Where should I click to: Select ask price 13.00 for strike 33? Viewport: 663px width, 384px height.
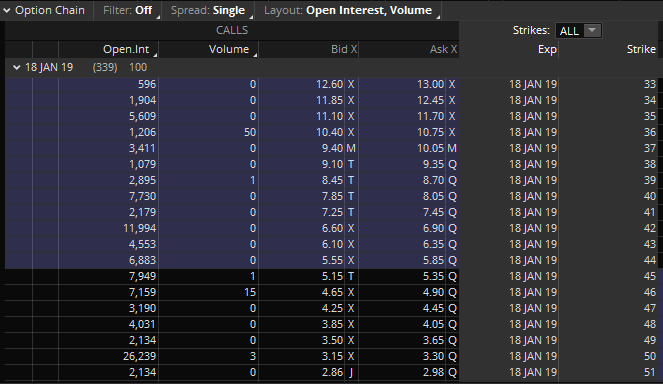(x=430, y=84)
